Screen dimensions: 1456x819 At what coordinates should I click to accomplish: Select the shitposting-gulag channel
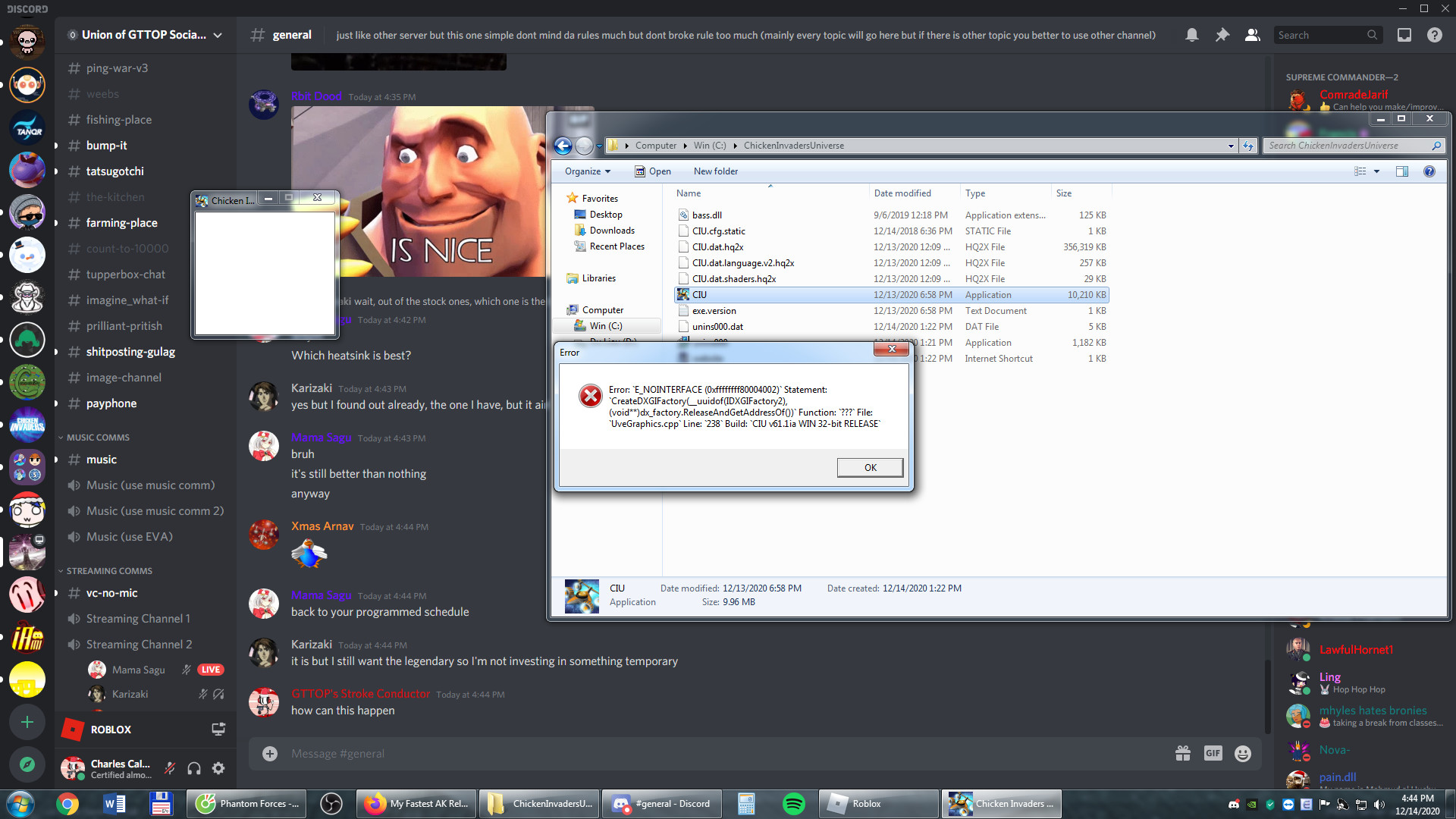[130, 352]
